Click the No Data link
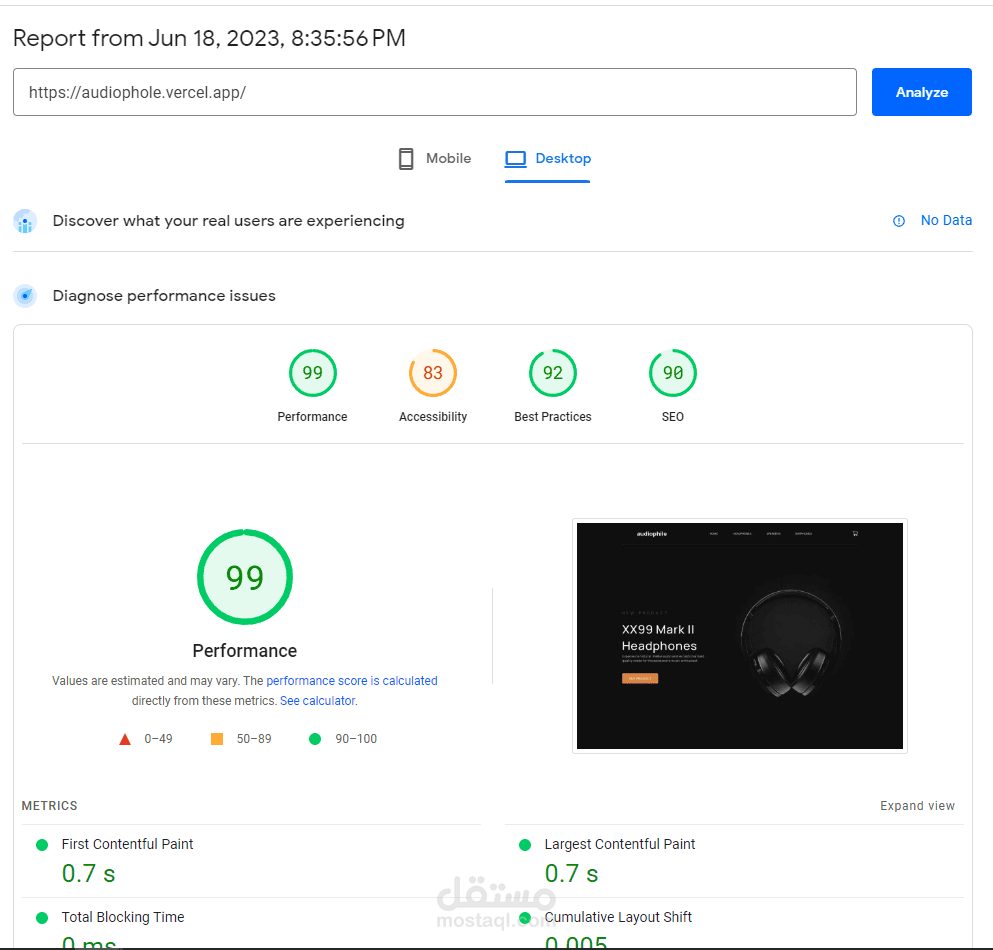 (946, 220)
